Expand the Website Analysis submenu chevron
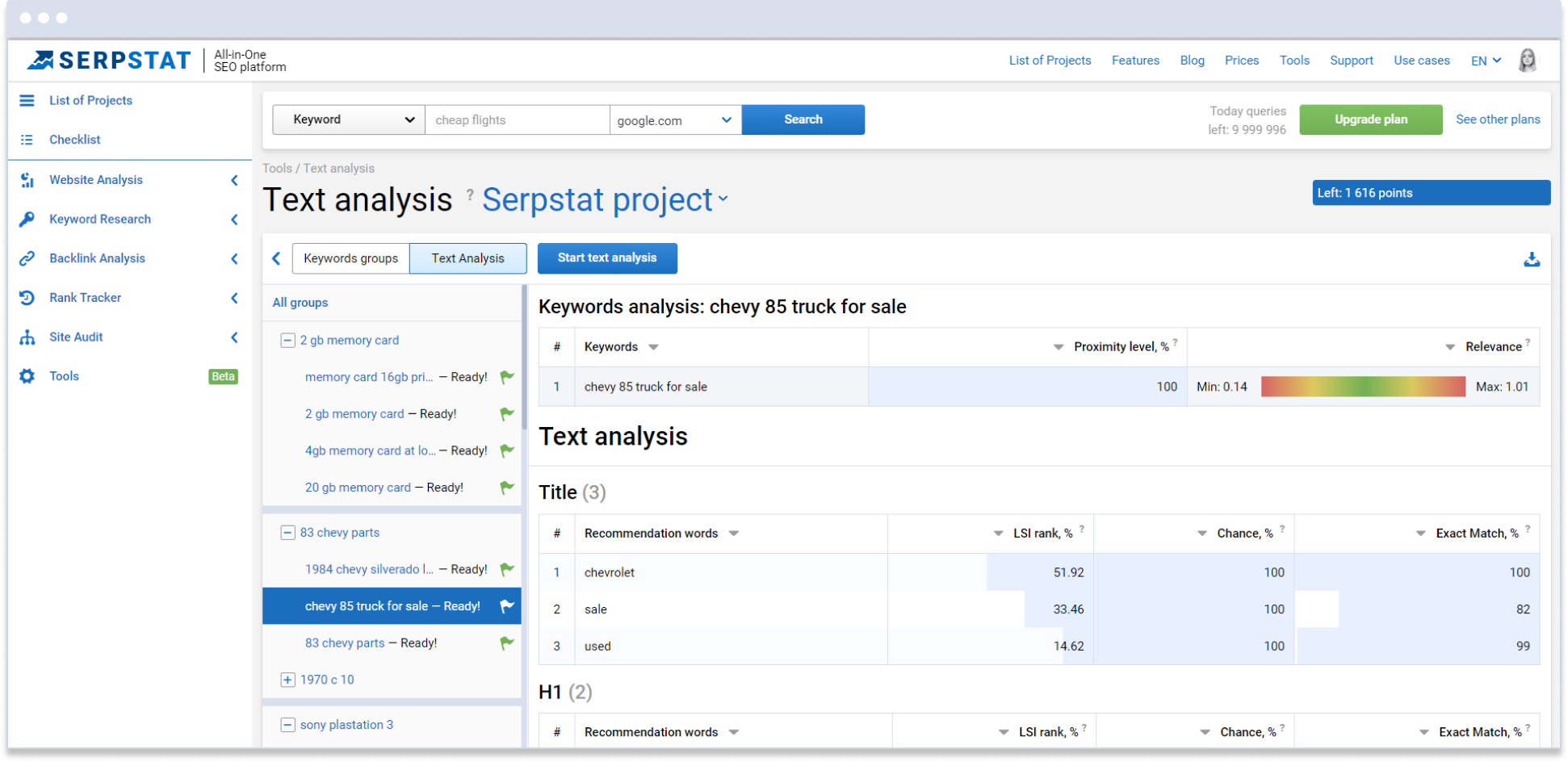 [x=234, y=180]
